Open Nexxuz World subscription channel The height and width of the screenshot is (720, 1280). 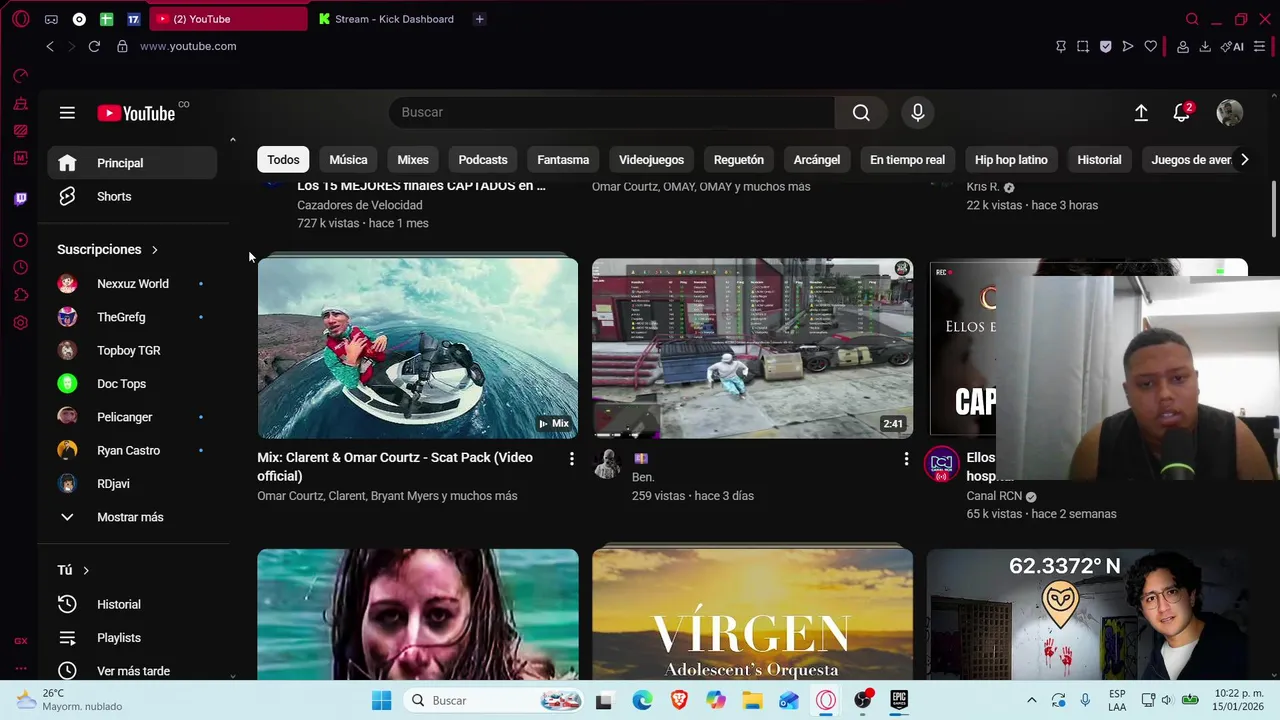tap(132, 284)
